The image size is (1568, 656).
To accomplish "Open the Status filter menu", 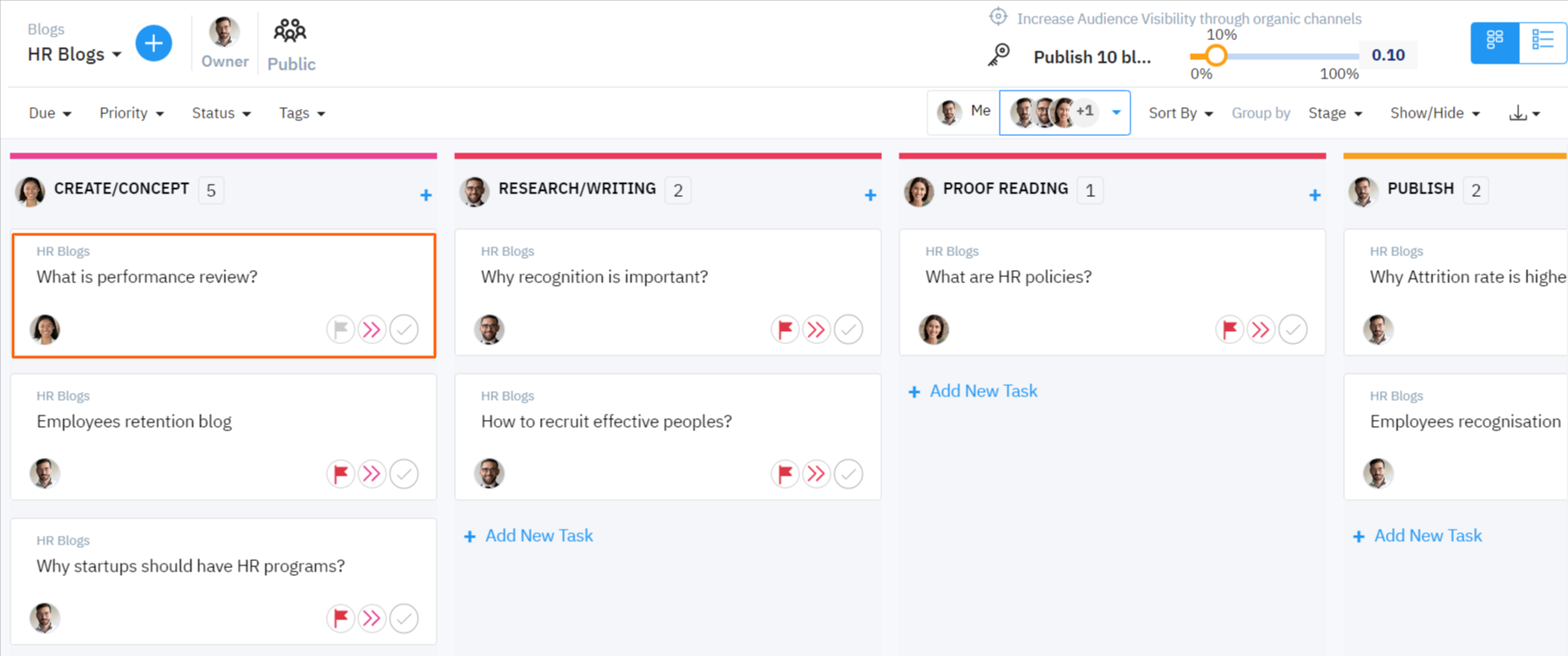I will click(221, 113).
